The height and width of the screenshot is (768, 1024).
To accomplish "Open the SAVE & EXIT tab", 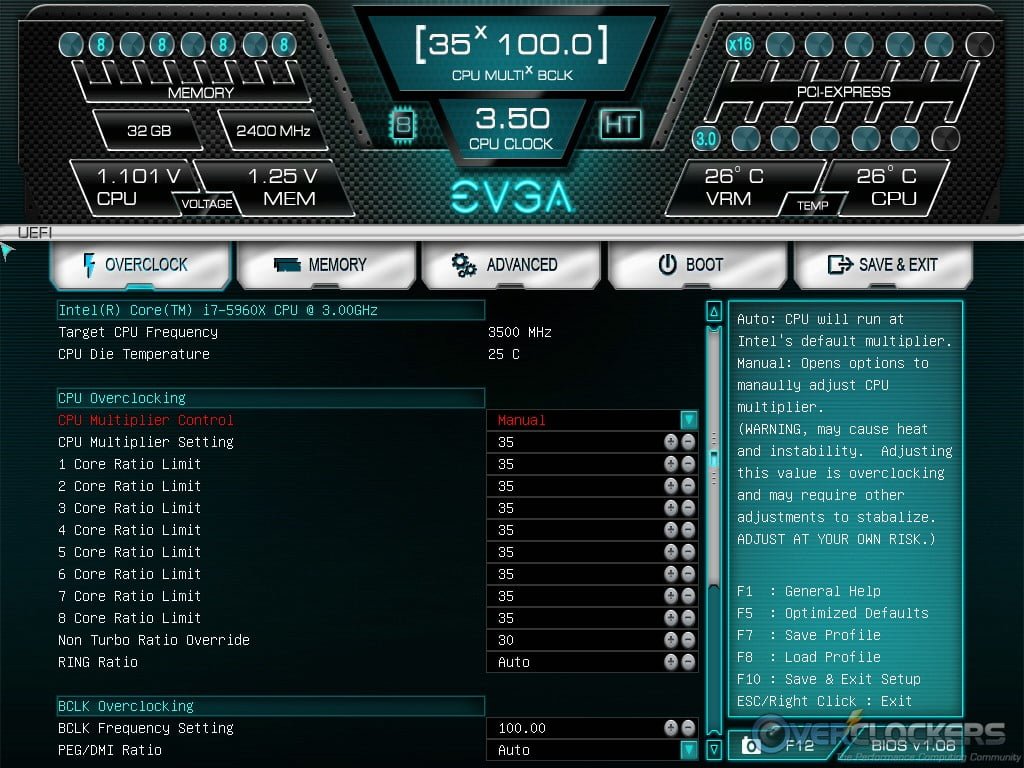I will tap(882, 265).
